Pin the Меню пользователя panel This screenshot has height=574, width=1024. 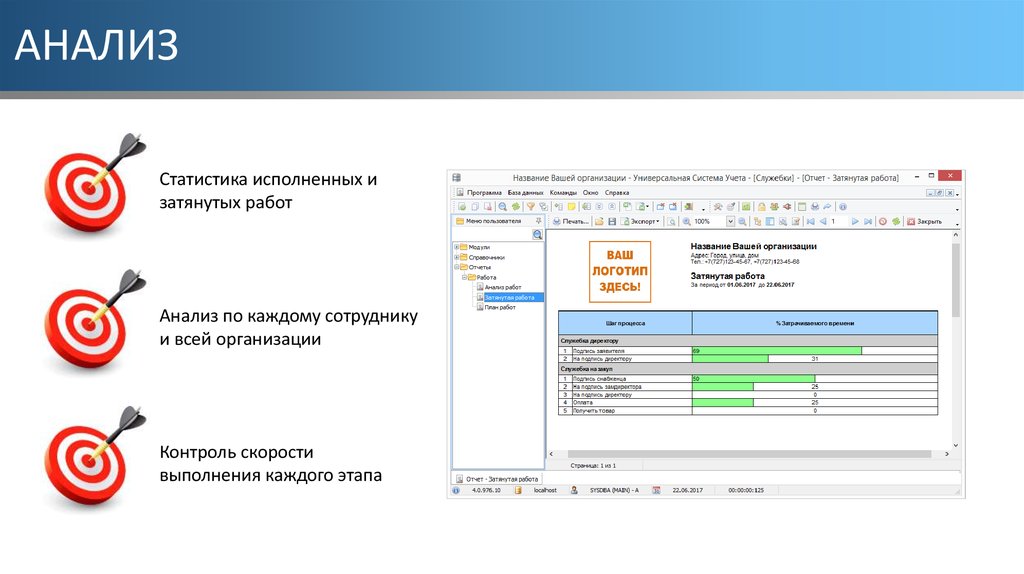[538, 221]
